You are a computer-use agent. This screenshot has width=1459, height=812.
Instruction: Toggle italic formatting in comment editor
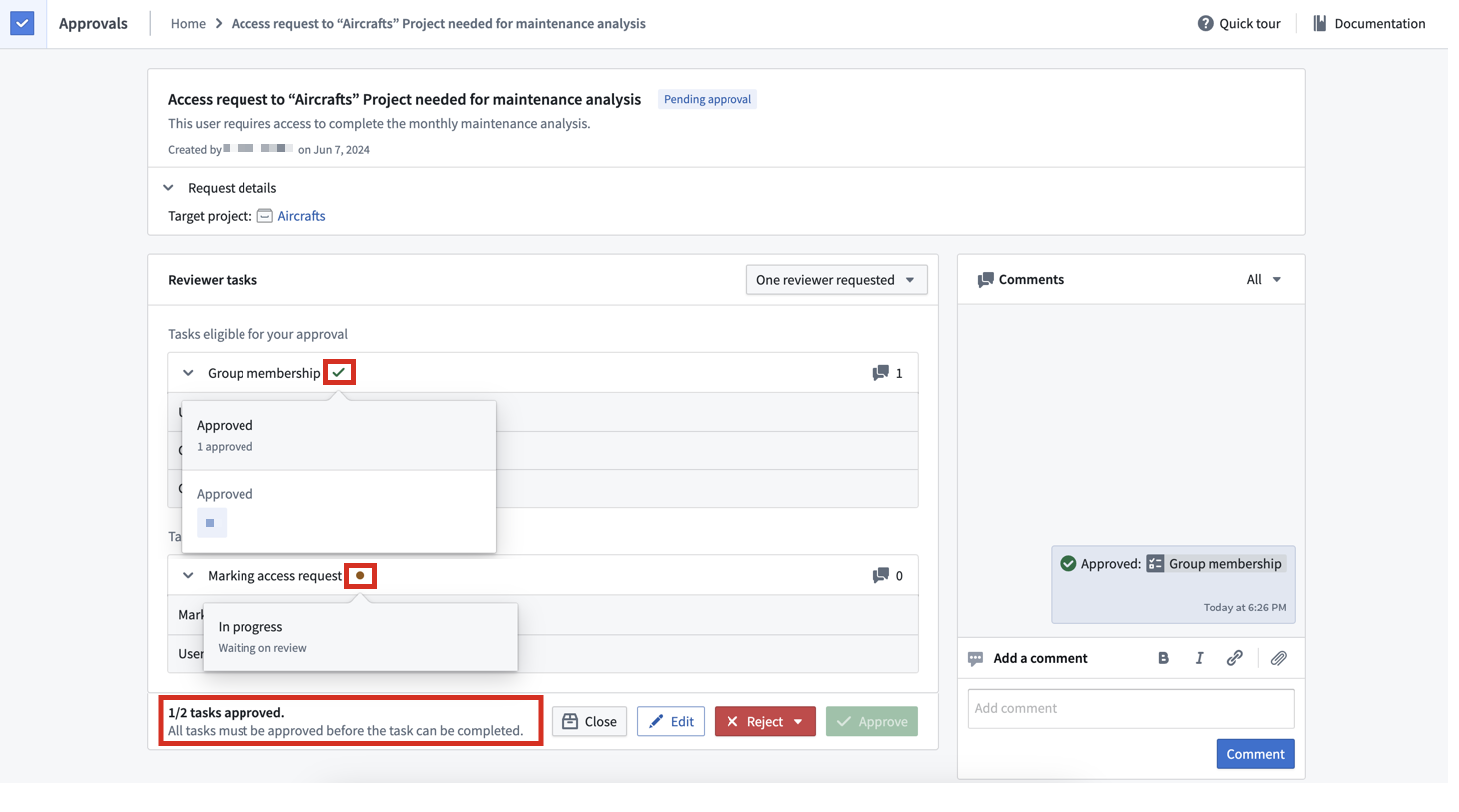pyautogui.click(x=1199, y=658)
